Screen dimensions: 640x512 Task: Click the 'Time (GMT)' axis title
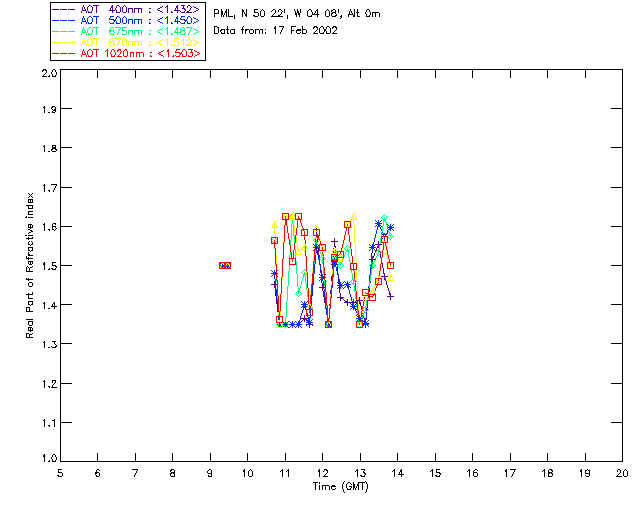(340, 487)
